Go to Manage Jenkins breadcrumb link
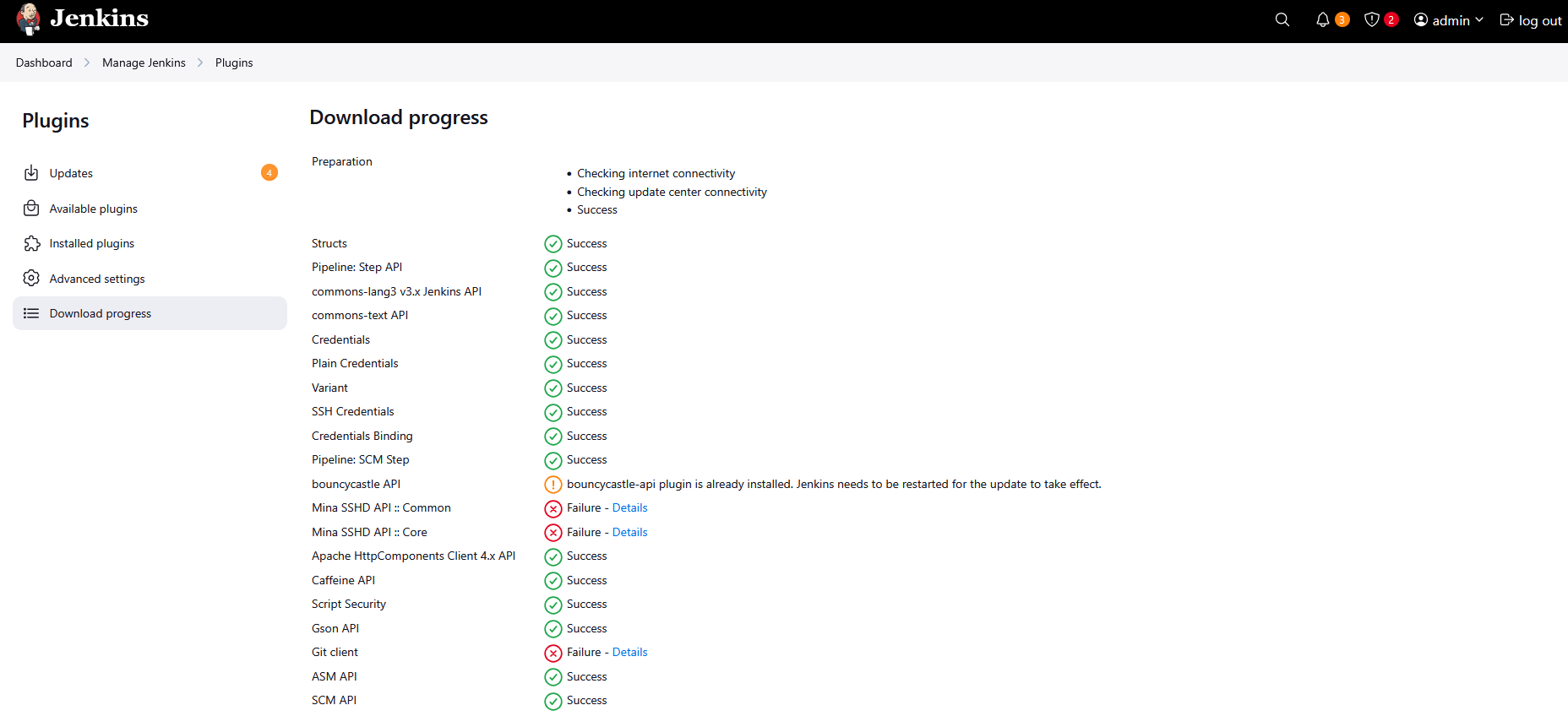This screenshot has width=1568, height=716. click(144, 62)
